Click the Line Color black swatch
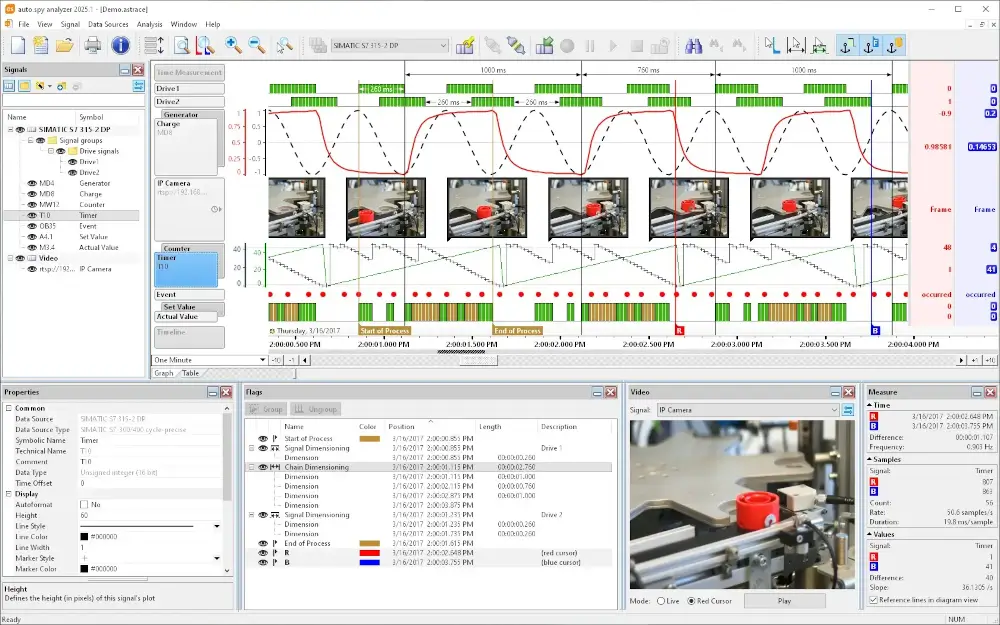This screenshot has height=625, width=1000. tap(84, 537)
